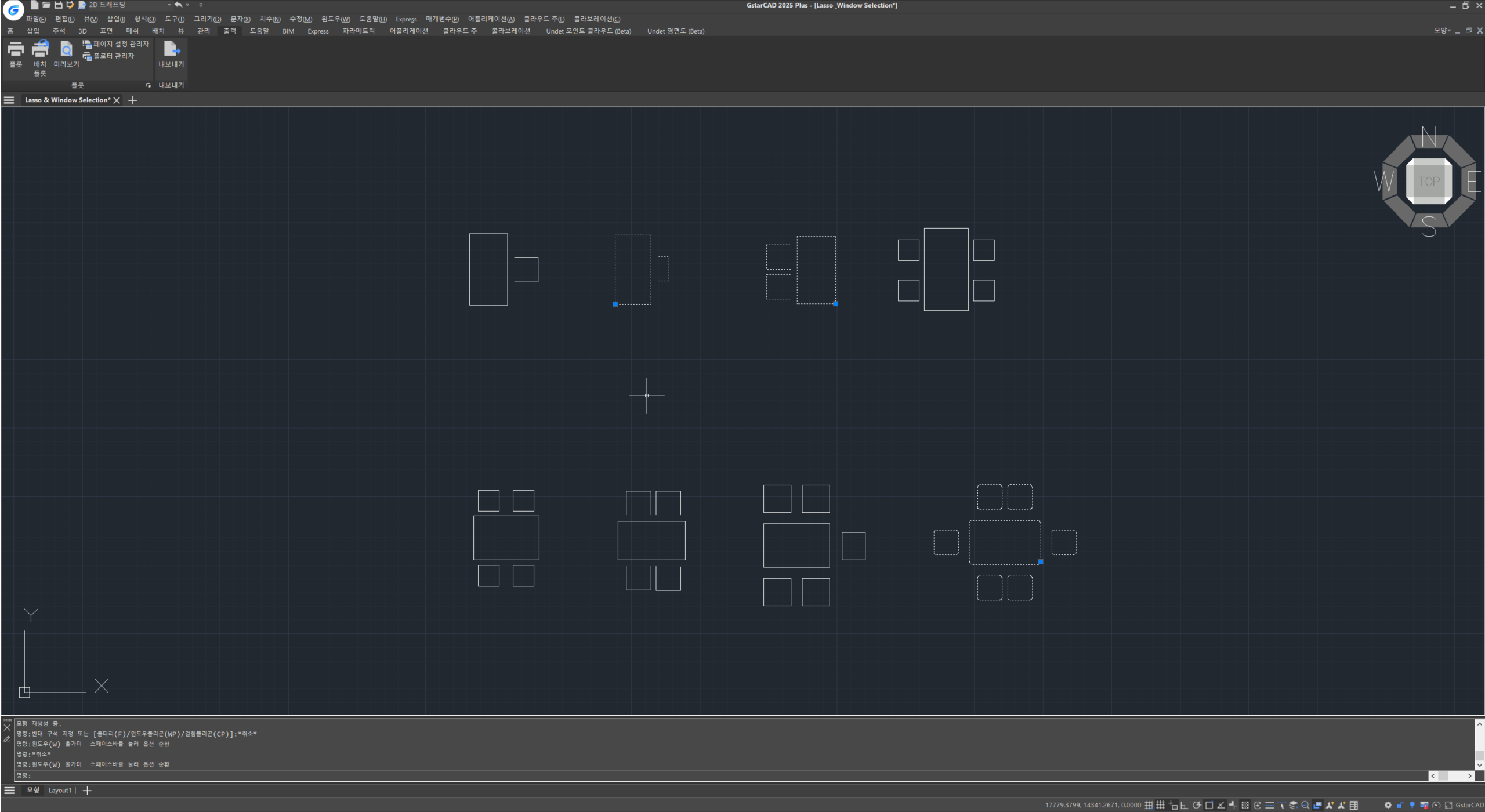Toggle polar tracking in status bar

pos(1197,805)
